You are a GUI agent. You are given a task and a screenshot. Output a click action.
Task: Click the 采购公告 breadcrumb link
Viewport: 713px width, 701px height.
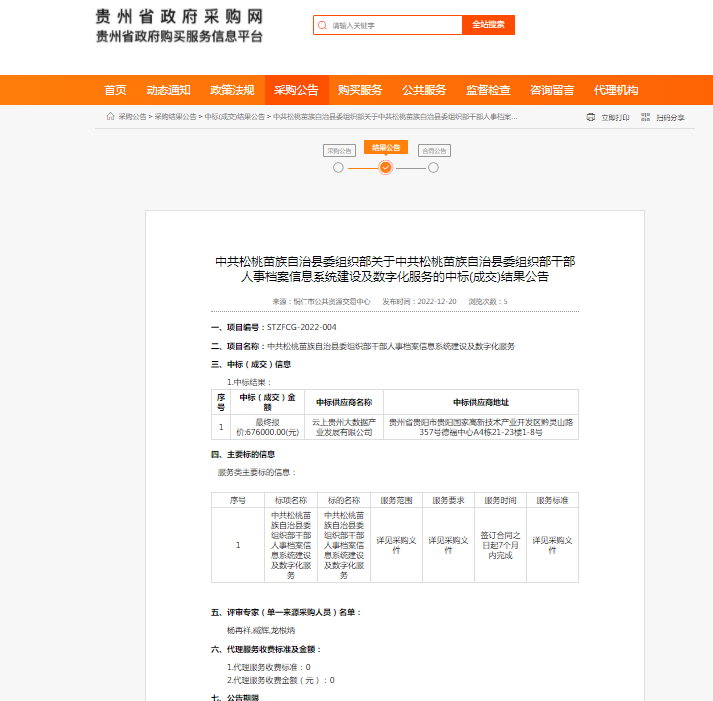[132, 117]
